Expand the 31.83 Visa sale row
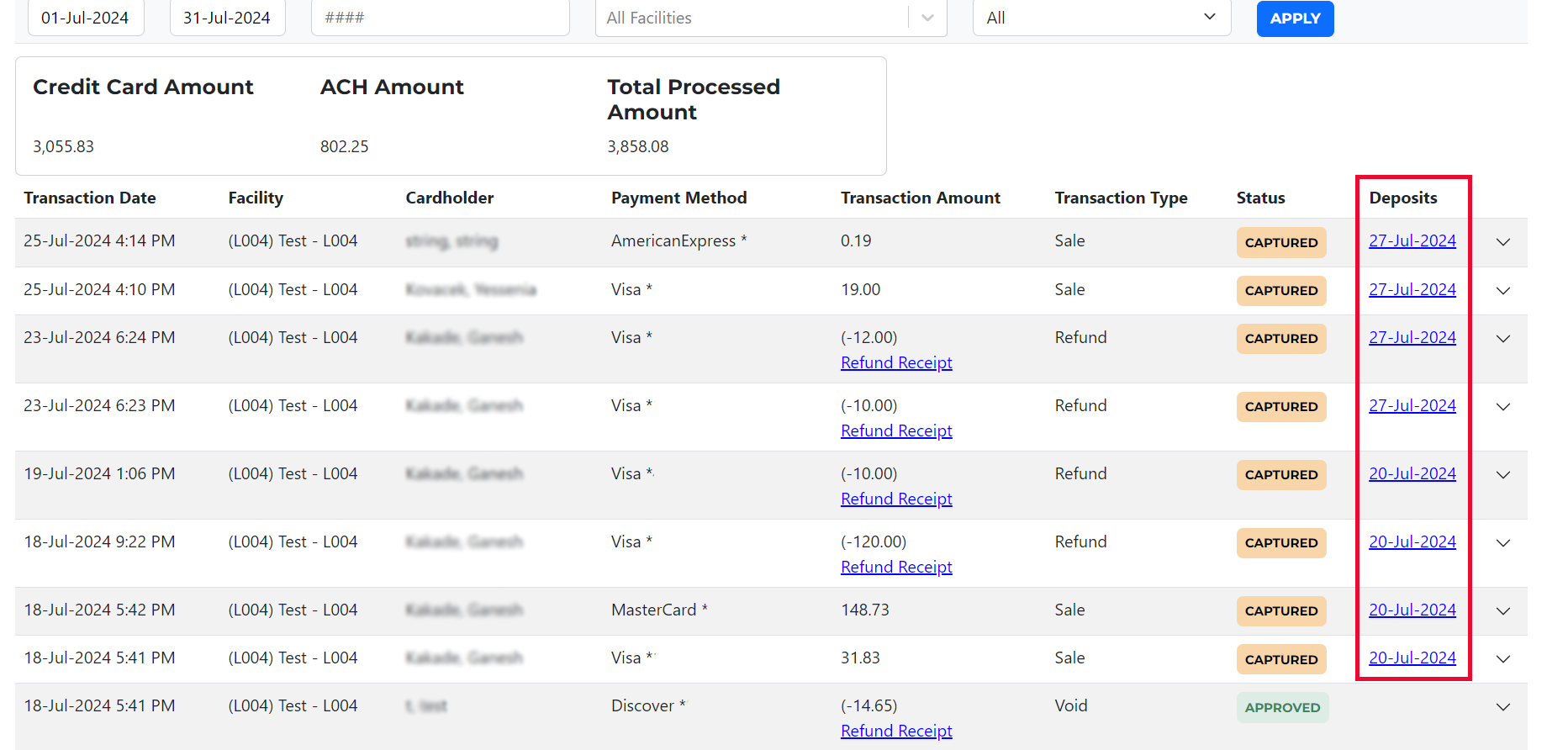This screenshot has height=750, width=1568. (1503, 659)
